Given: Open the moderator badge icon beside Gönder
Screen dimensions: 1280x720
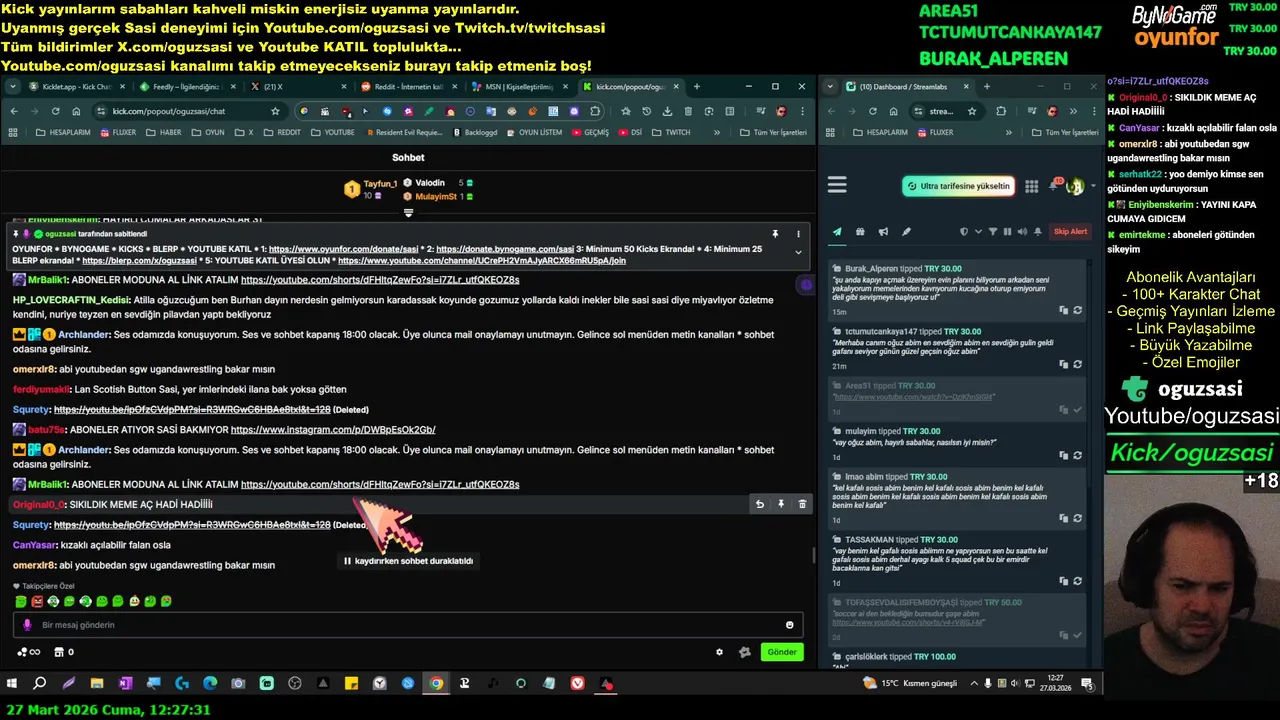Looking at the screenshot, I should point(744,652).
